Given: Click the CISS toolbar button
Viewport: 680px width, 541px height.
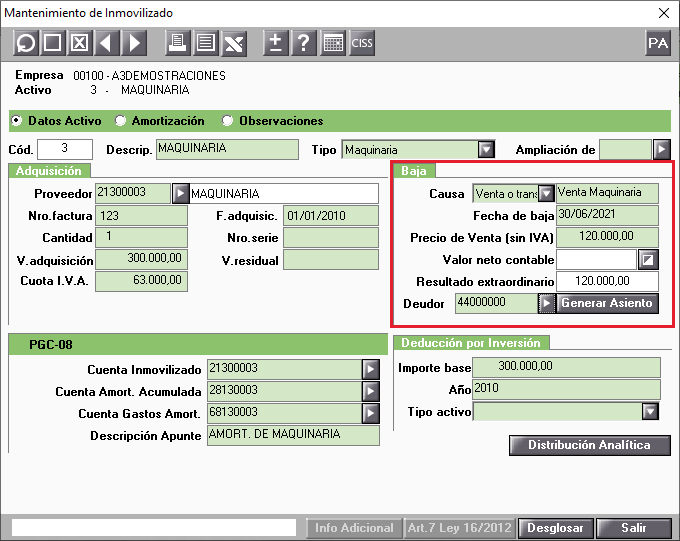Looking at the screenshot, I should (362, 43).
